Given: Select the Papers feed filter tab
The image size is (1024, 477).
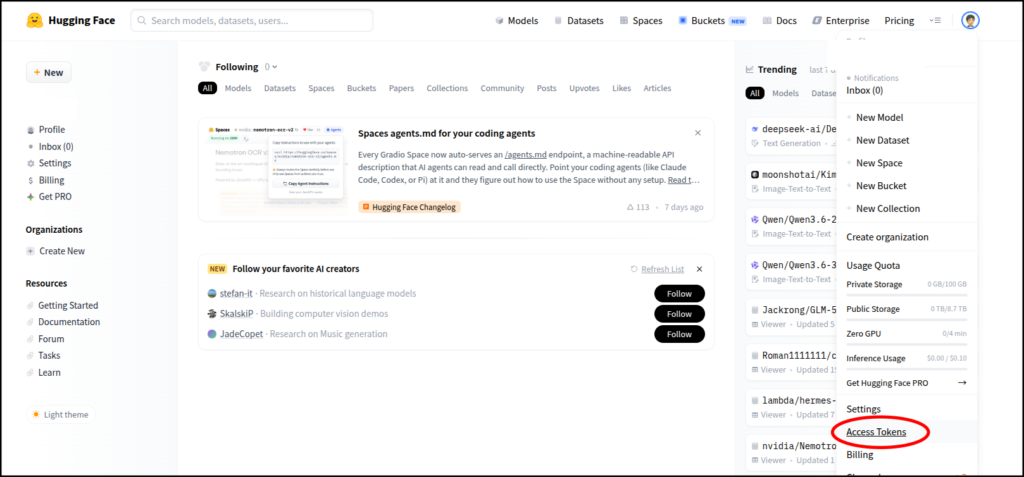Looking at the screenshot, I should point(401,88).
